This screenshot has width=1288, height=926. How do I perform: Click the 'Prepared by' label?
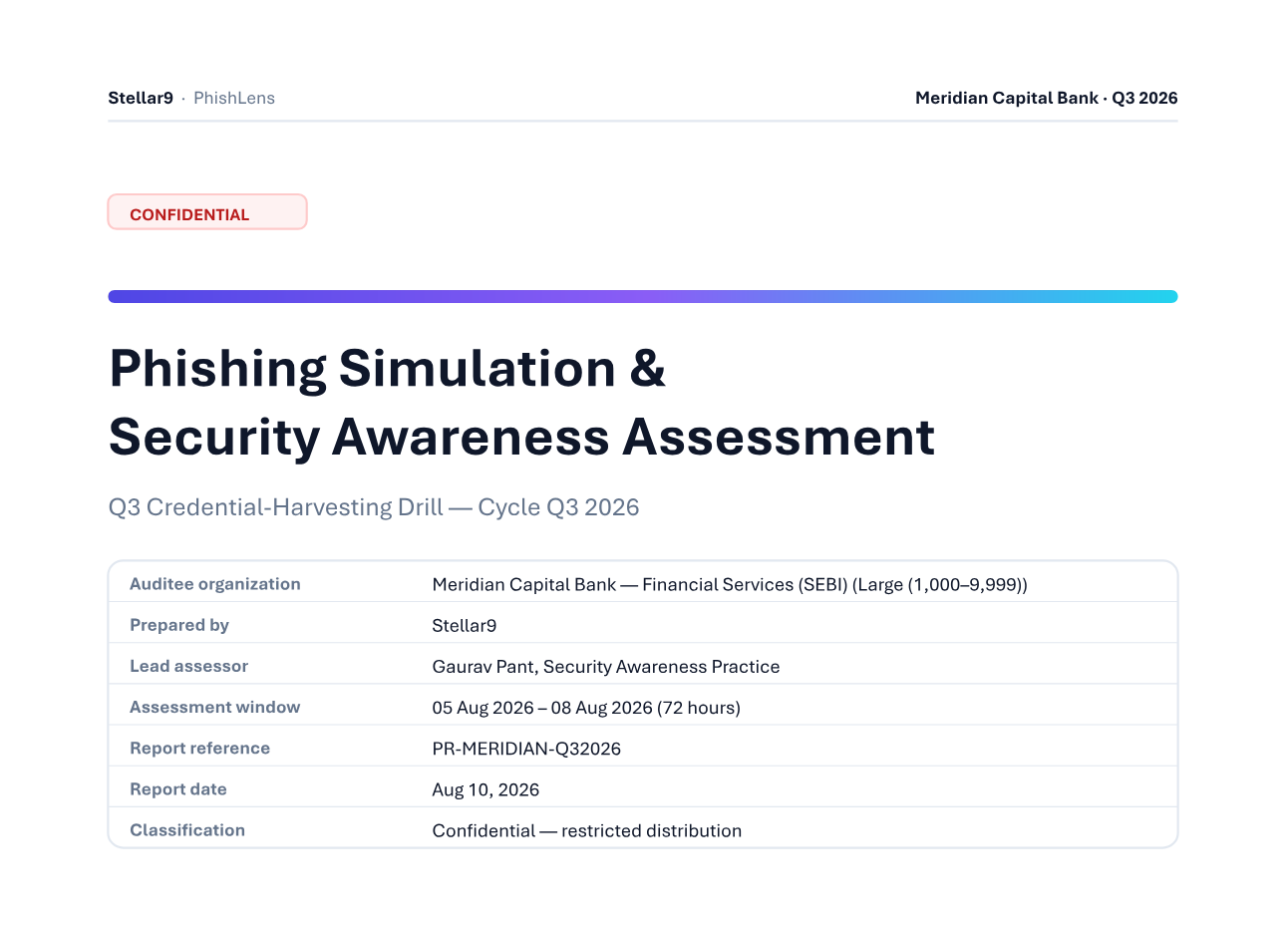pos(179,625)
